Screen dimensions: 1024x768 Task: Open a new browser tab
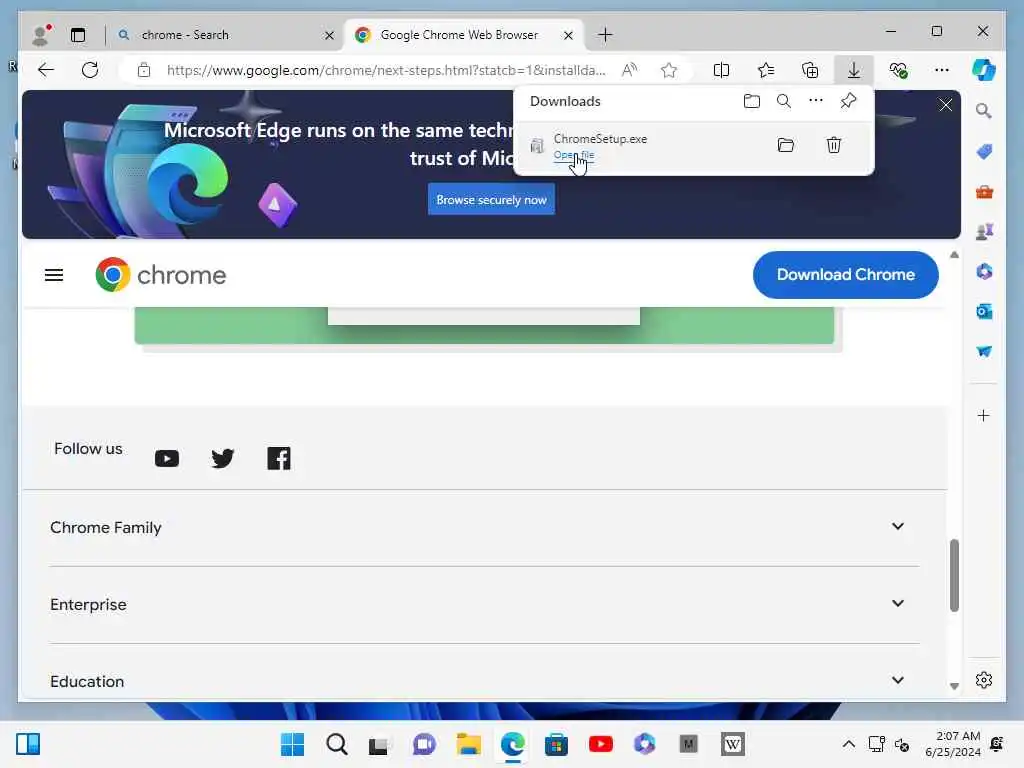point(605,35)
